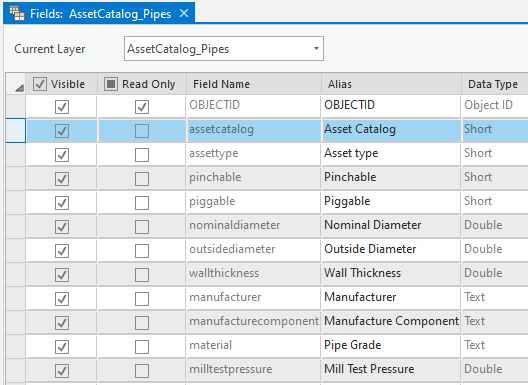Enable Read Only for assetcatalog field
528x385 pixels.
point(142,131)
